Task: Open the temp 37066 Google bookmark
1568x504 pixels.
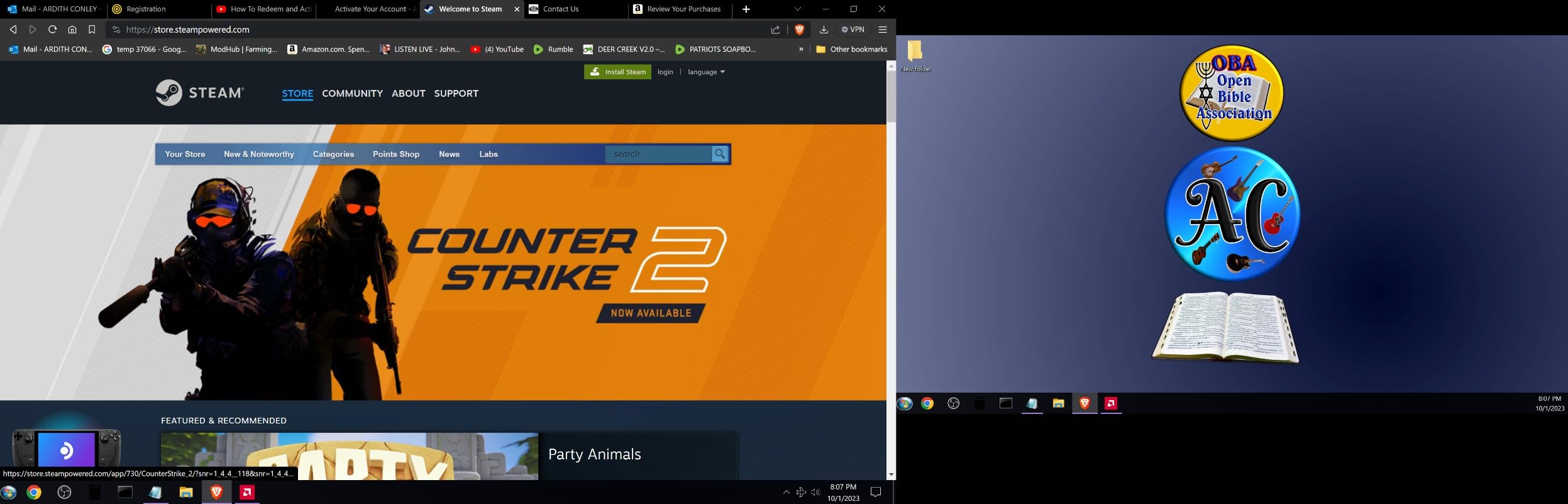Action: click(145, 49)
